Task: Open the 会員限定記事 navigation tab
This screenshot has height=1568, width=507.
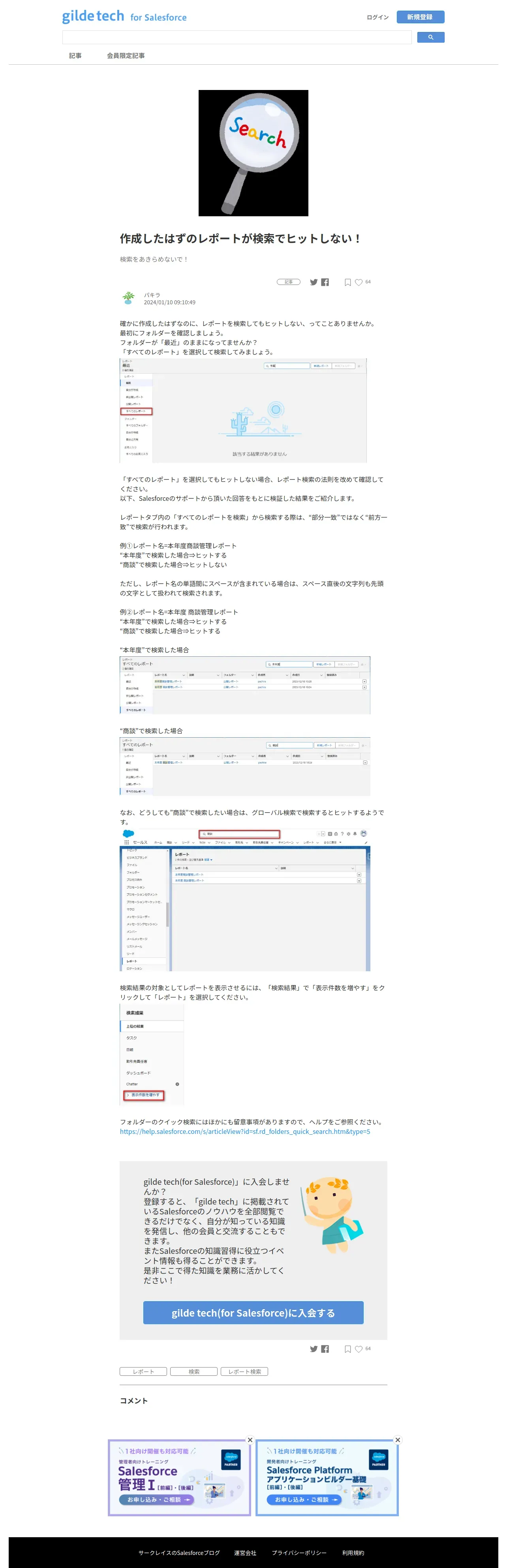Action: (x=126, y=55)
